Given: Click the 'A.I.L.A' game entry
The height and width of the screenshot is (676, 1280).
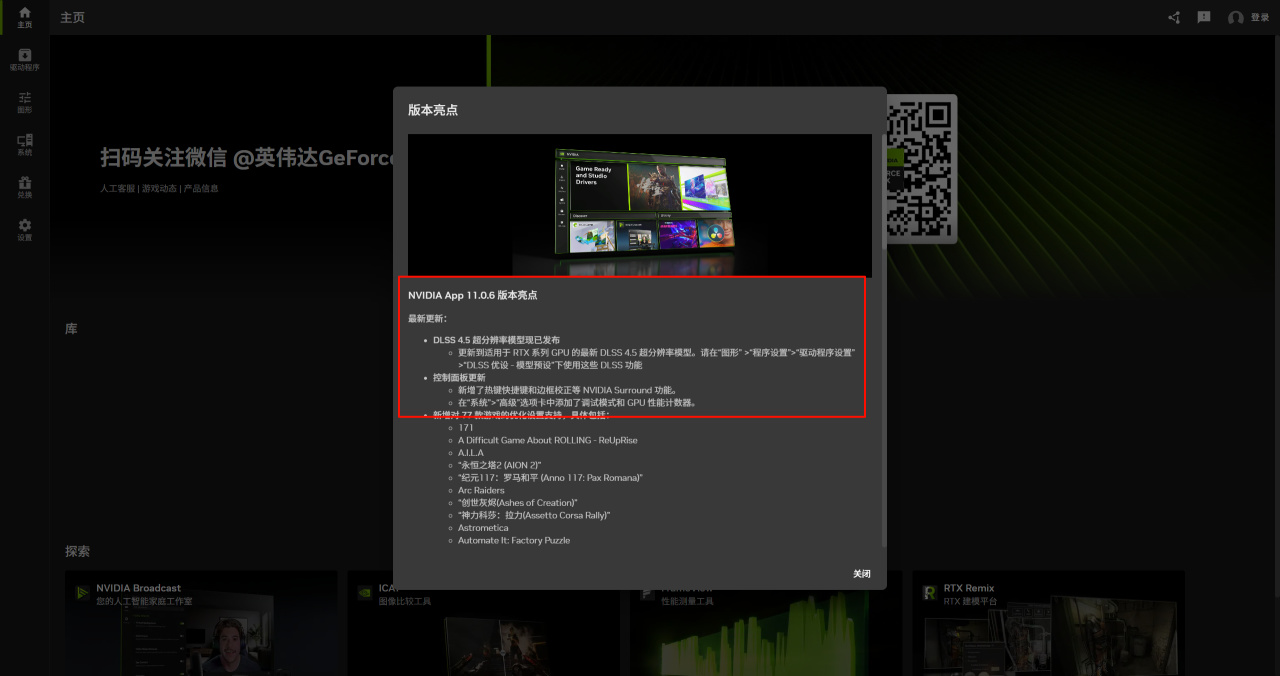Looking at the screenshot, I should pos(471,453).
